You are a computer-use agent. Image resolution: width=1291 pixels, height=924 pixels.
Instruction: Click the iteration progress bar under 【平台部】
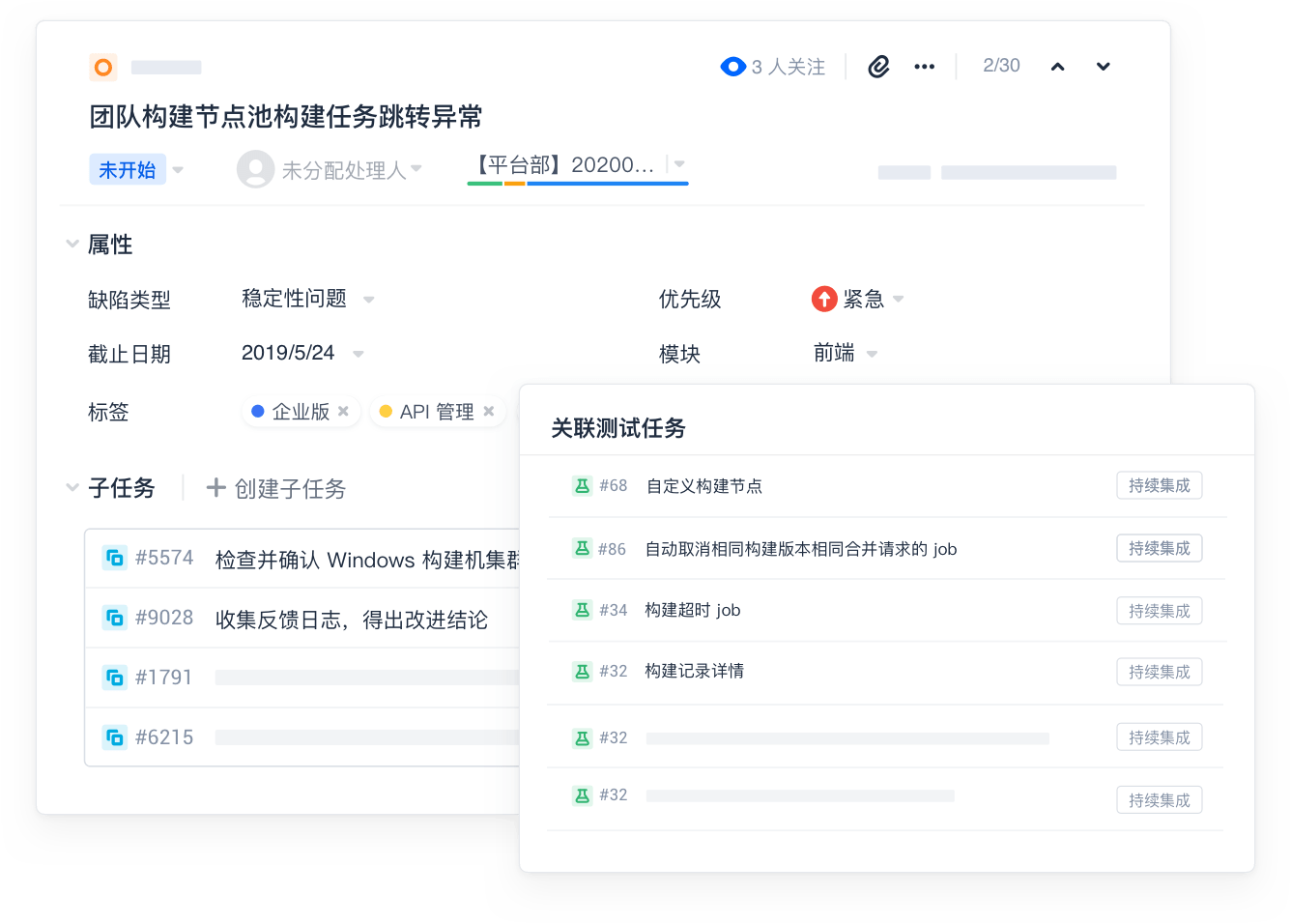(577, 183)
